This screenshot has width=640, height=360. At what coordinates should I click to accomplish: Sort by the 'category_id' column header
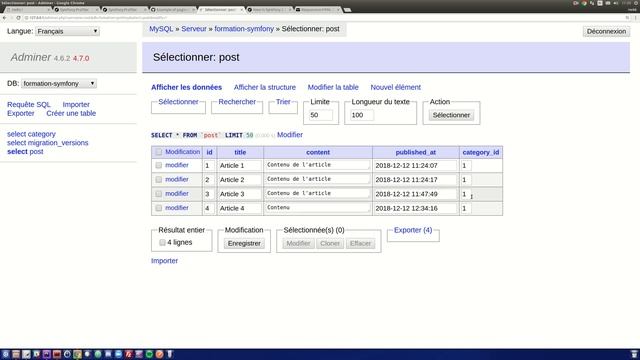point(481,152)
